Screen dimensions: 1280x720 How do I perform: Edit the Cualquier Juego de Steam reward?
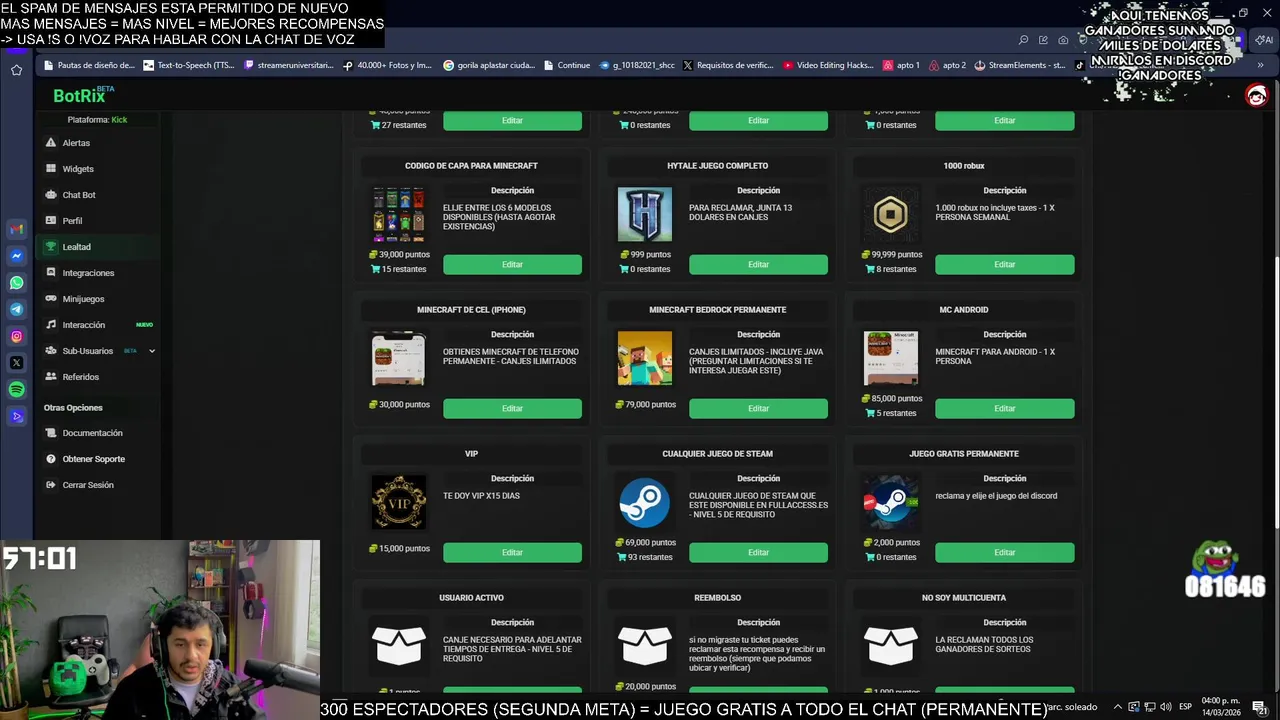pos(758,552)
